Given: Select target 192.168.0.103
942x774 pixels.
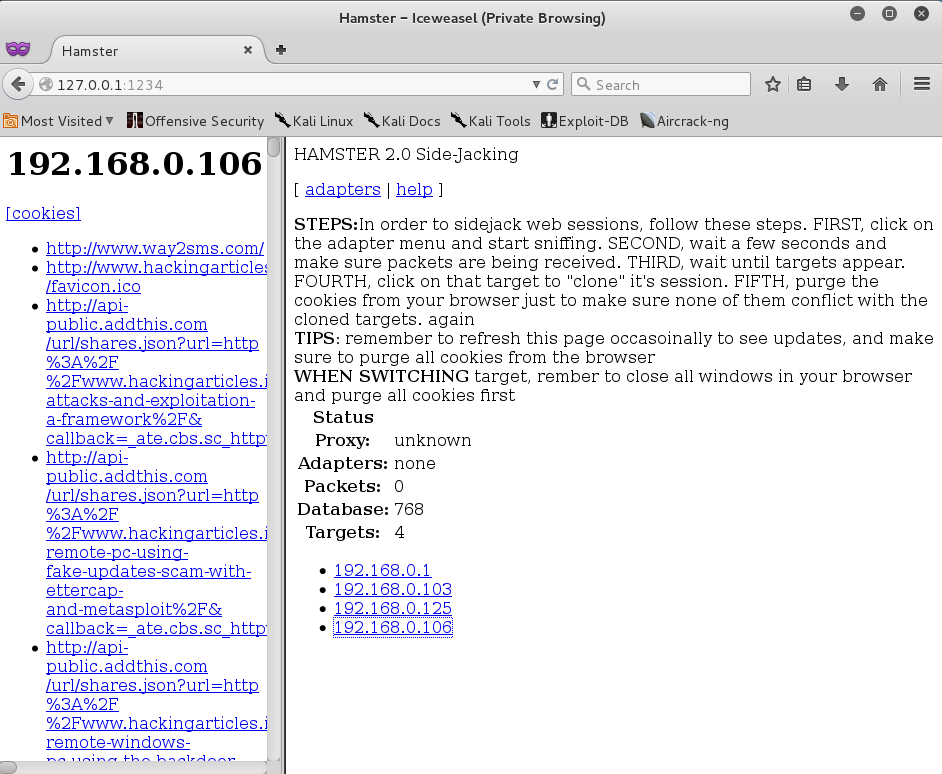Looking at the screenshot, I should [393, 590].
